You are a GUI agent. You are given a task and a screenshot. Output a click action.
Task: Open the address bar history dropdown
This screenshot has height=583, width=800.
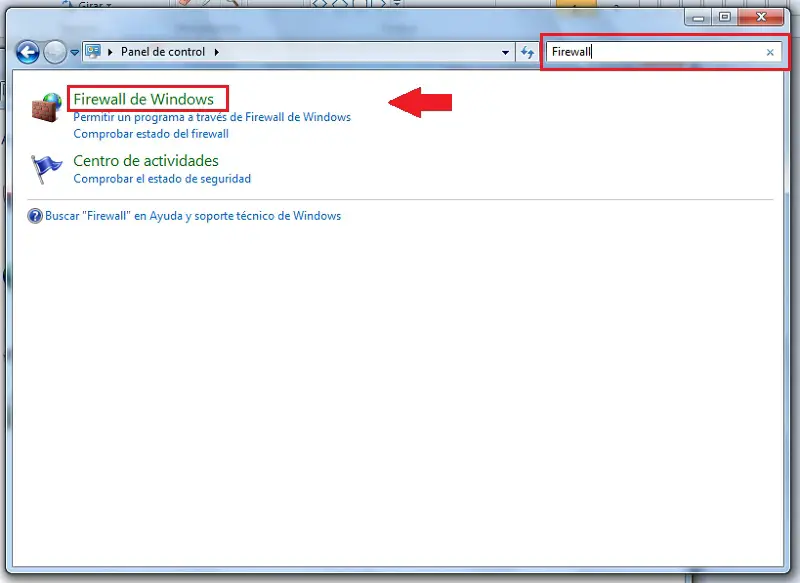505,52
